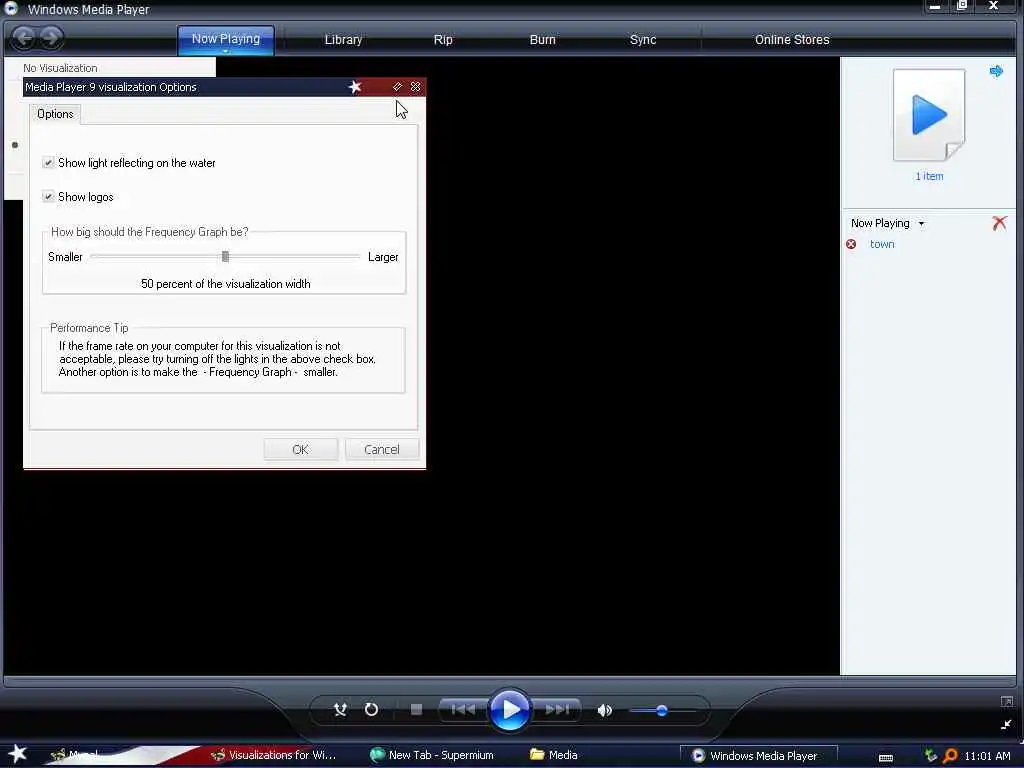Skip to the next track
The width and height of the screenshot is (1024, 768).
(556, 709)
